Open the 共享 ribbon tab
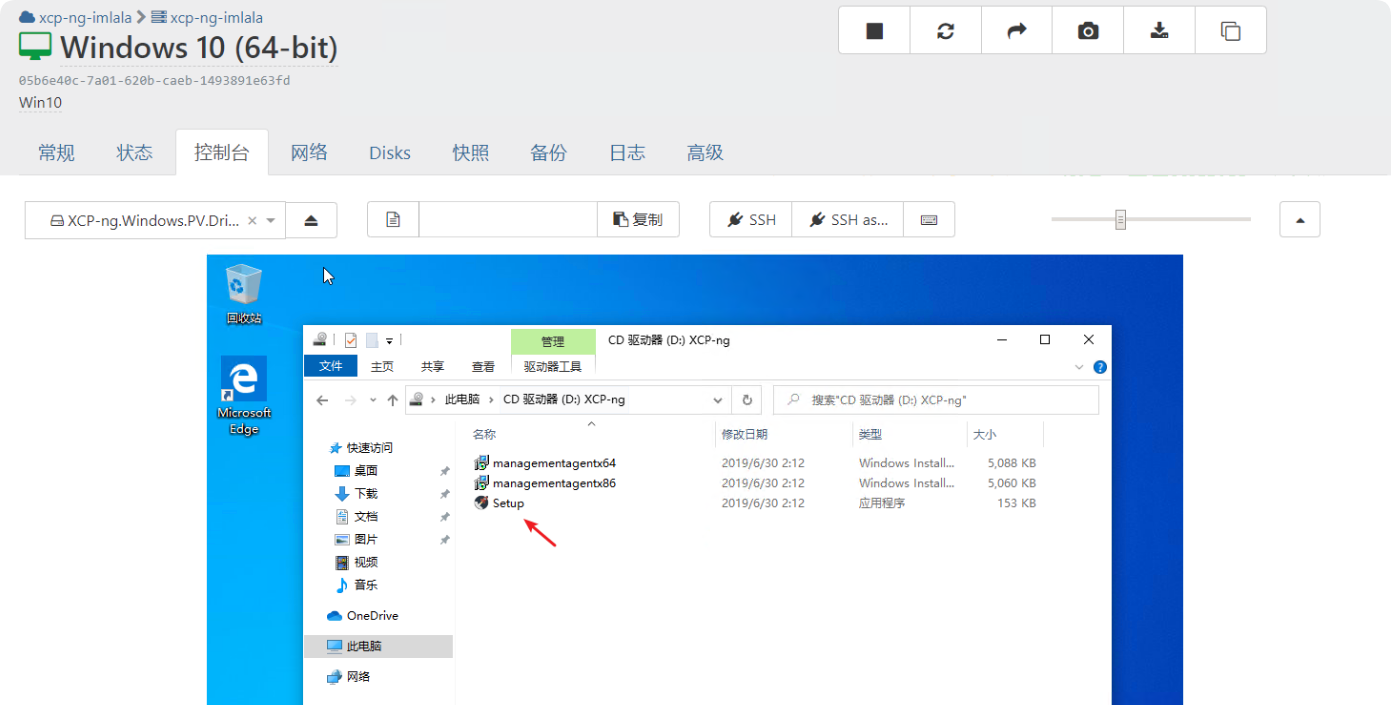Screen dimensions: 1391x705 click(432, 367)
